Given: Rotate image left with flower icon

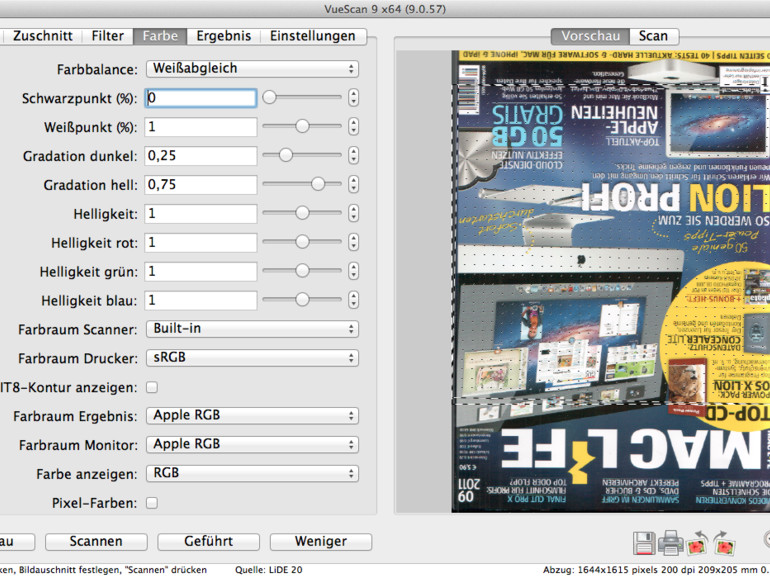Looking at the screenshot, I should pos(697,543).
